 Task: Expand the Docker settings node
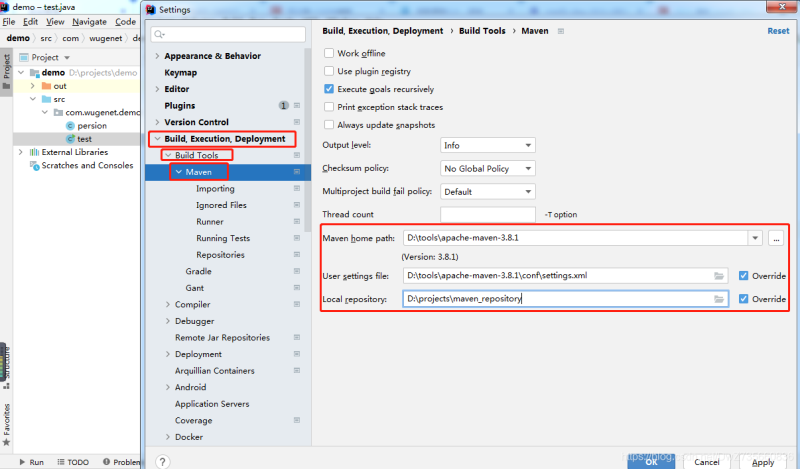coord(168,437)
